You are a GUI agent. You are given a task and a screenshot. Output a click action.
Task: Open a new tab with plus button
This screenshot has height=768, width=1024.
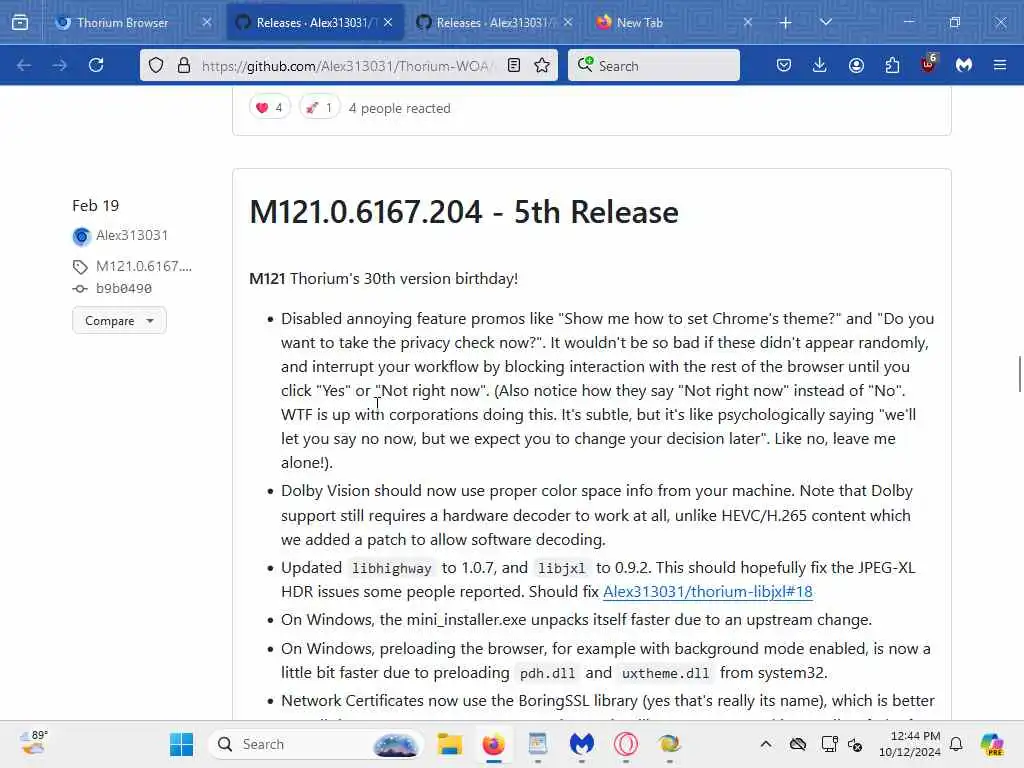pyautogui.click(x=786, y=23)
